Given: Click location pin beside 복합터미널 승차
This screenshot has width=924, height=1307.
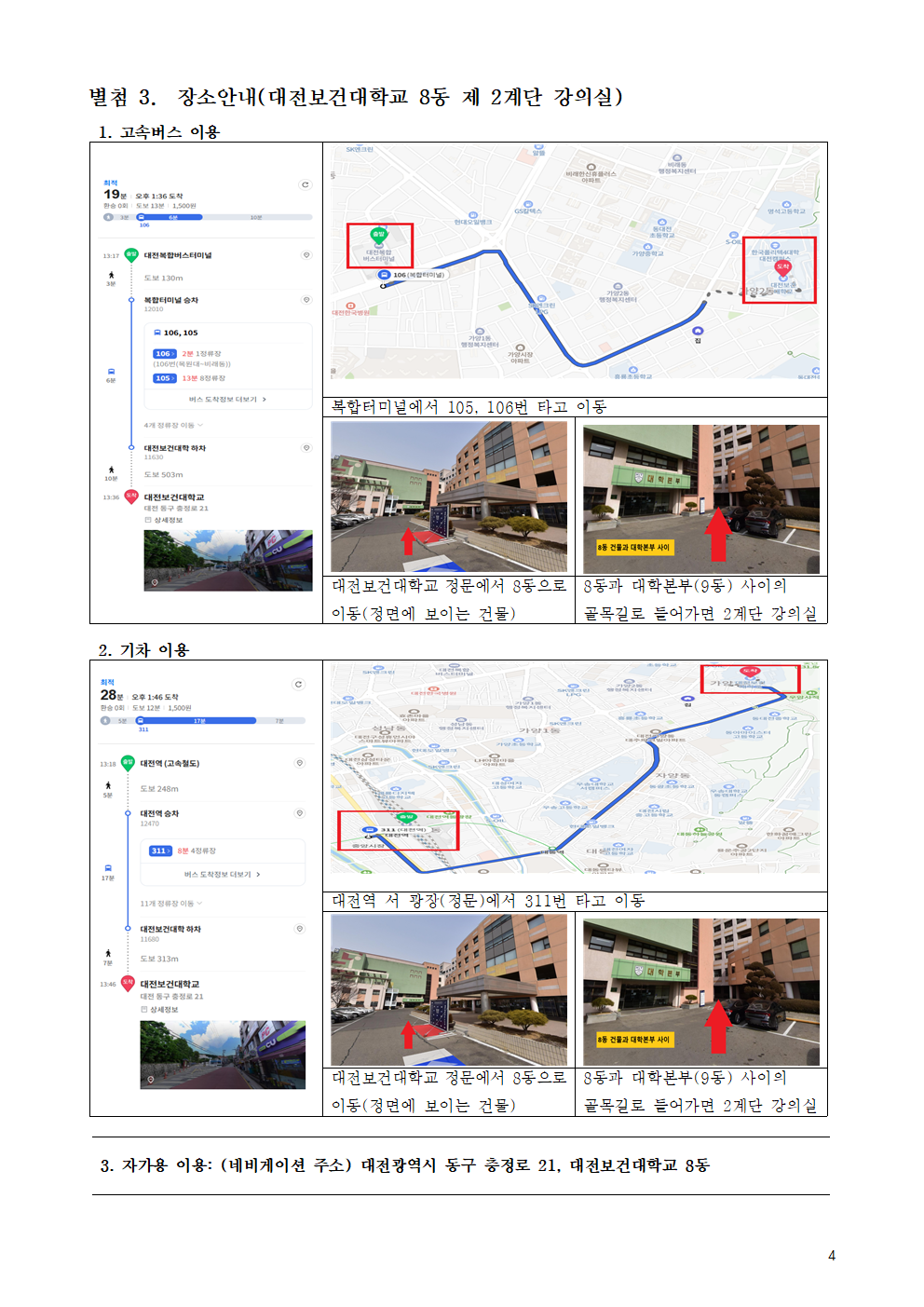Looking at the screenshot, I should tap(306, 299).
